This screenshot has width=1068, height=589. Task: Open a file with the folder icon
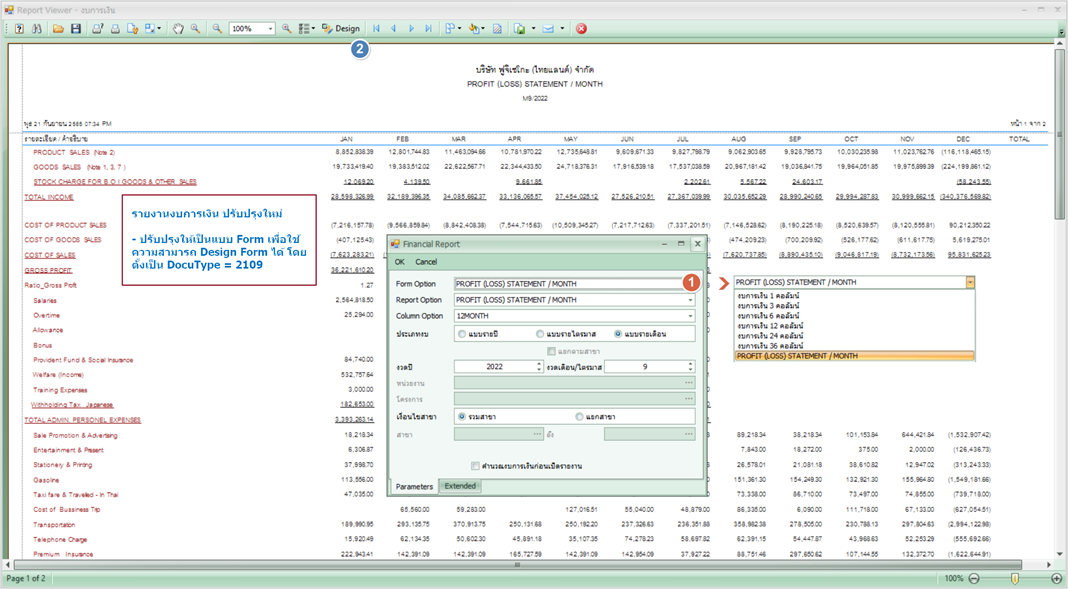click(59, 29)
